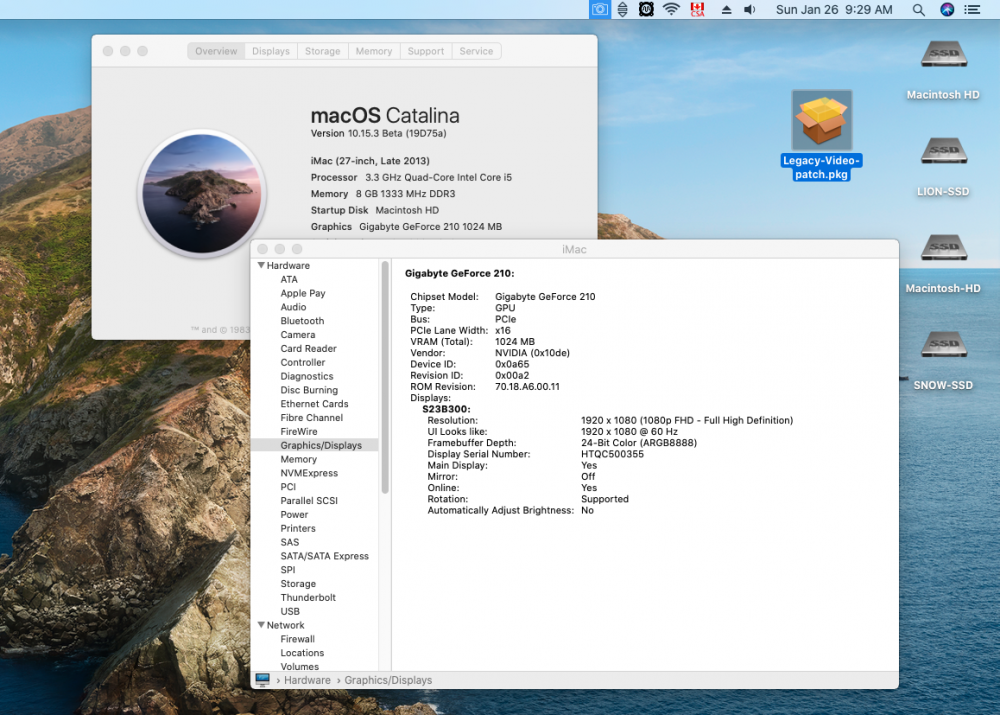The image size is (1000, 715).
Task: Collapse the Hardware section triangle
Action: (261, 265)
